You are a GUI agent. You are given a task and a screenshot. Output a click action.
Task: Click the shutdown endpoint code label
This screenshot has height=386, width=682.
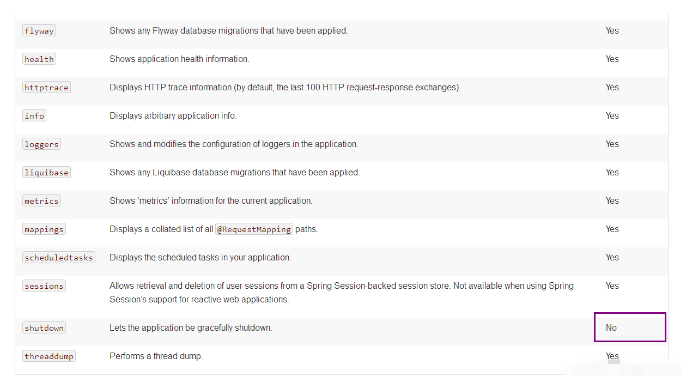44,328
